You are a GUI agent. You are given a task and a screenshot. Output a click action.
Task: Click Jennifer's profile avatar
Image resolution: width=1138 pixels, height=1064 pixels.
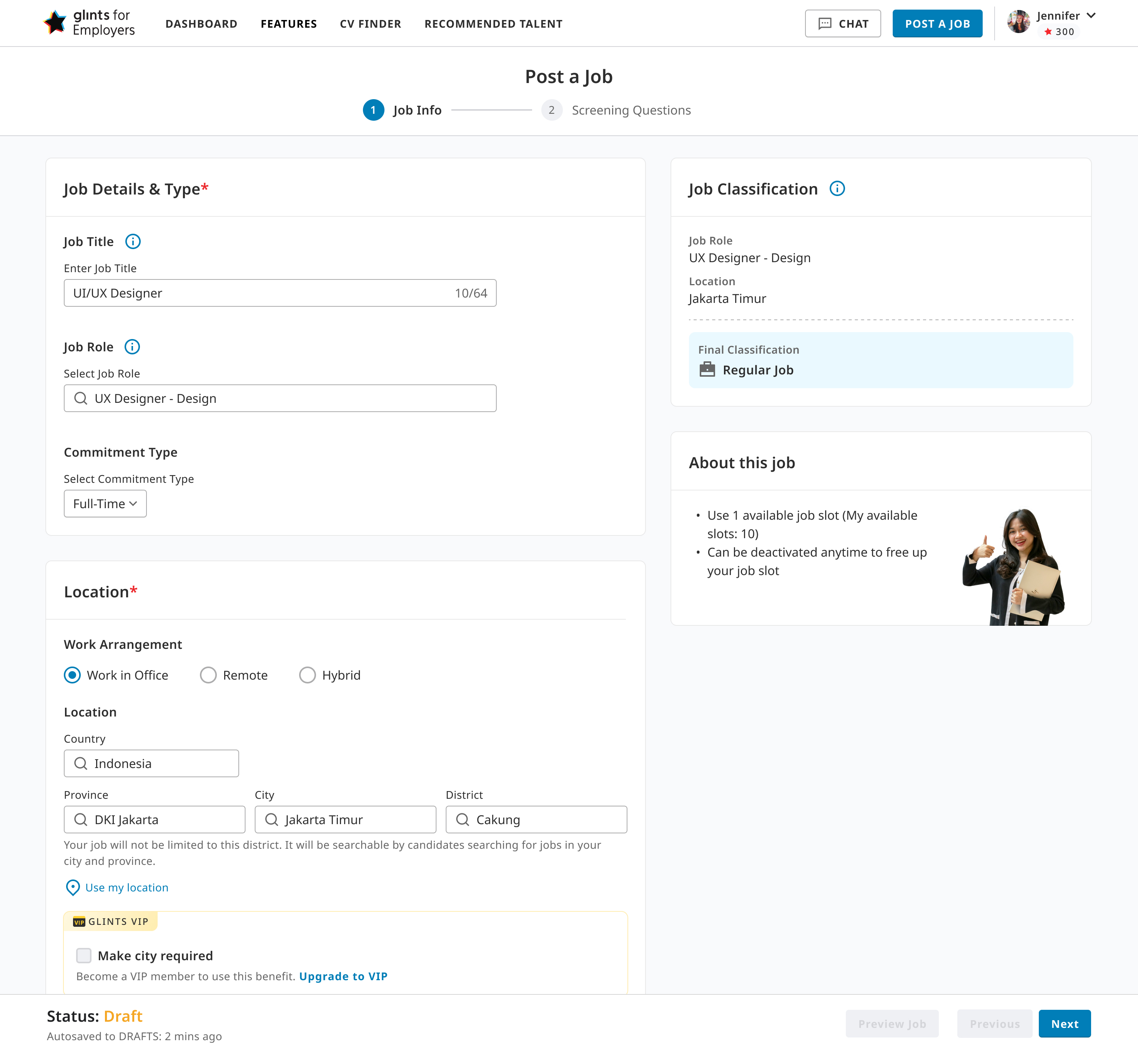pos(1018,22)
